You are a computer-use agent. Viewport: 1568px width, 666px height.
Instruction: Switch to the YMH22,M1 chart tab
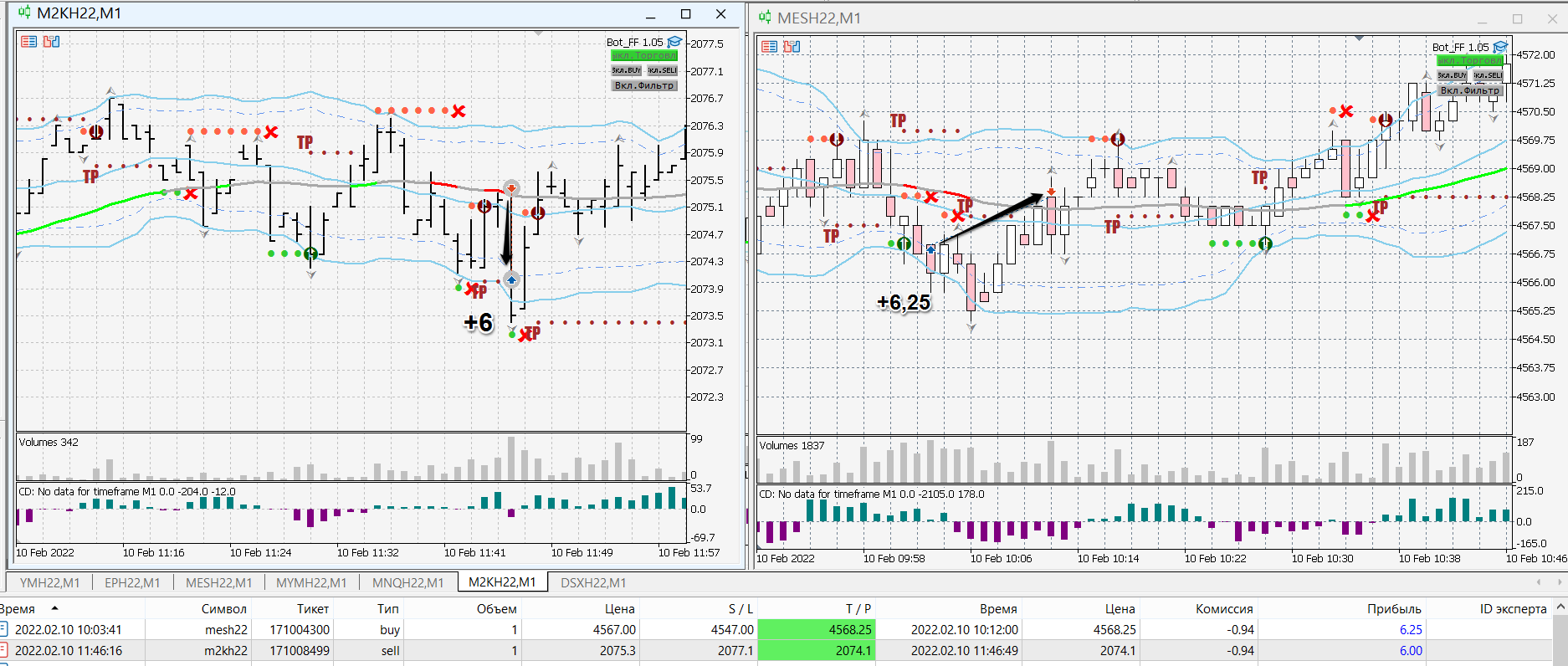coord(49,582)
